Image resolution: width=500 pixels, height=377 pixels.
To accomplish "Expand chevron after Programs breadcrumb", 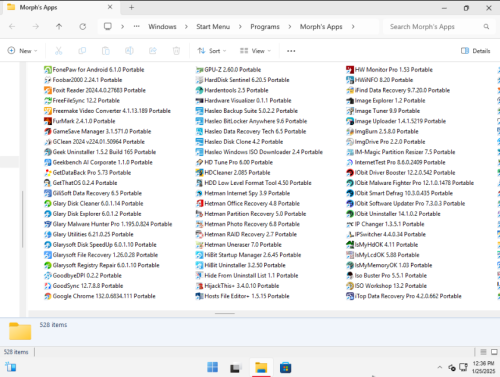I will click(290, 27).
